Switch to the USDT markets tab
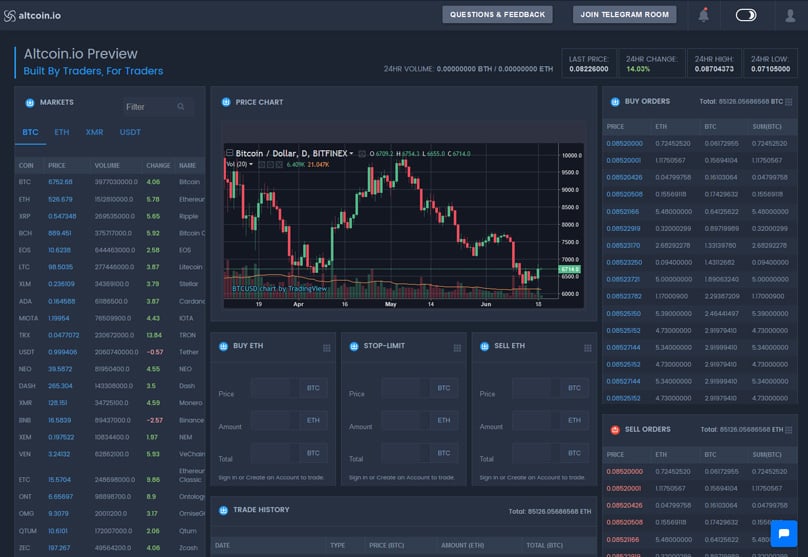 130,132
